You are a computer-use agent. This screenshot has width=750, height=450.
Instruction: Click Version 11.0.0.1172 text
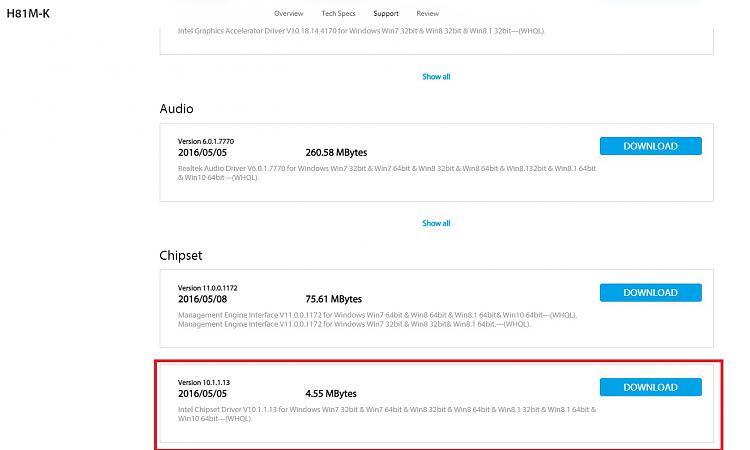[x=208, y=288]
